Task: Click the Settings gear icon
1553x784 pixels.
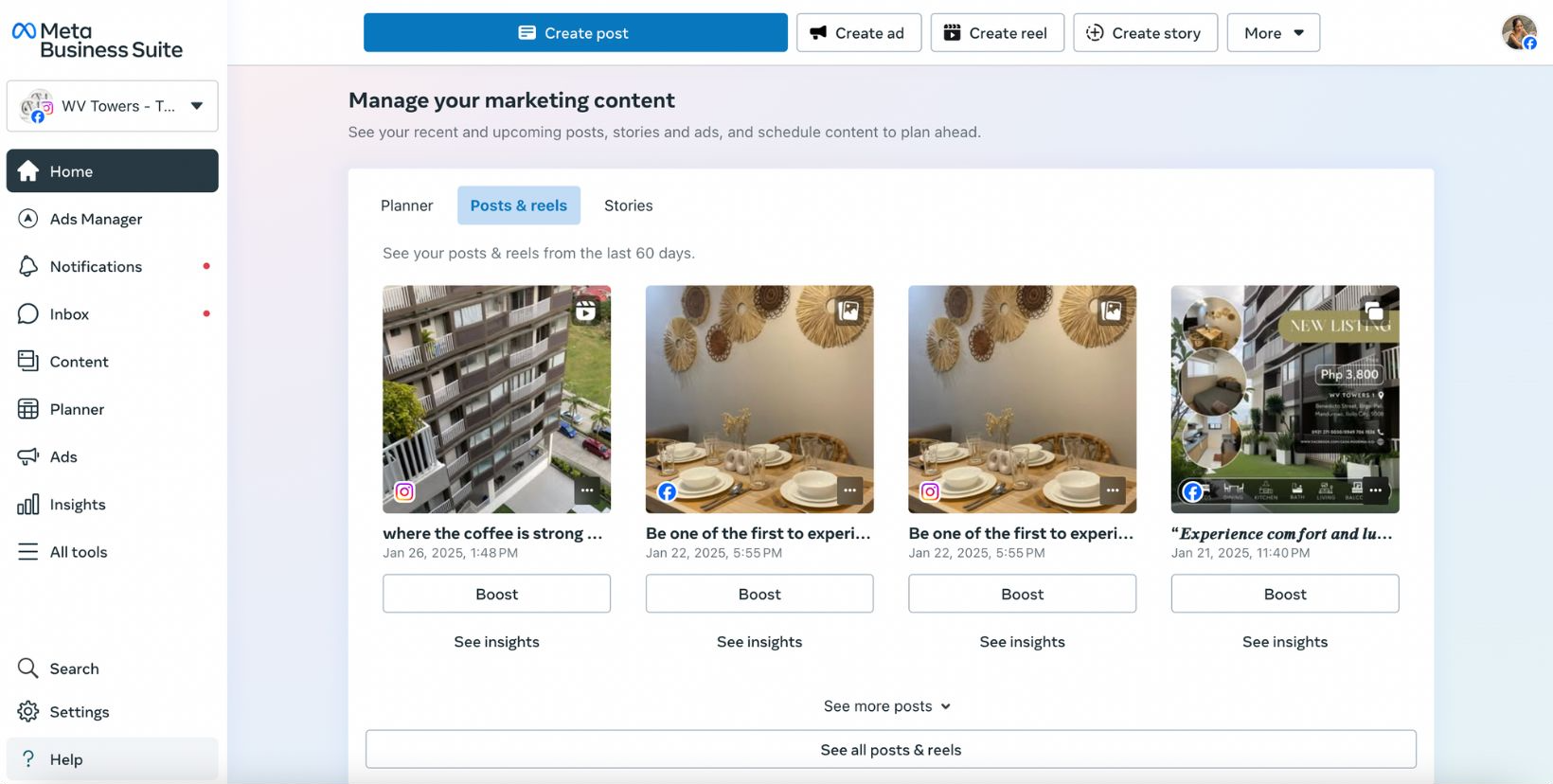Action: (28, 711)
